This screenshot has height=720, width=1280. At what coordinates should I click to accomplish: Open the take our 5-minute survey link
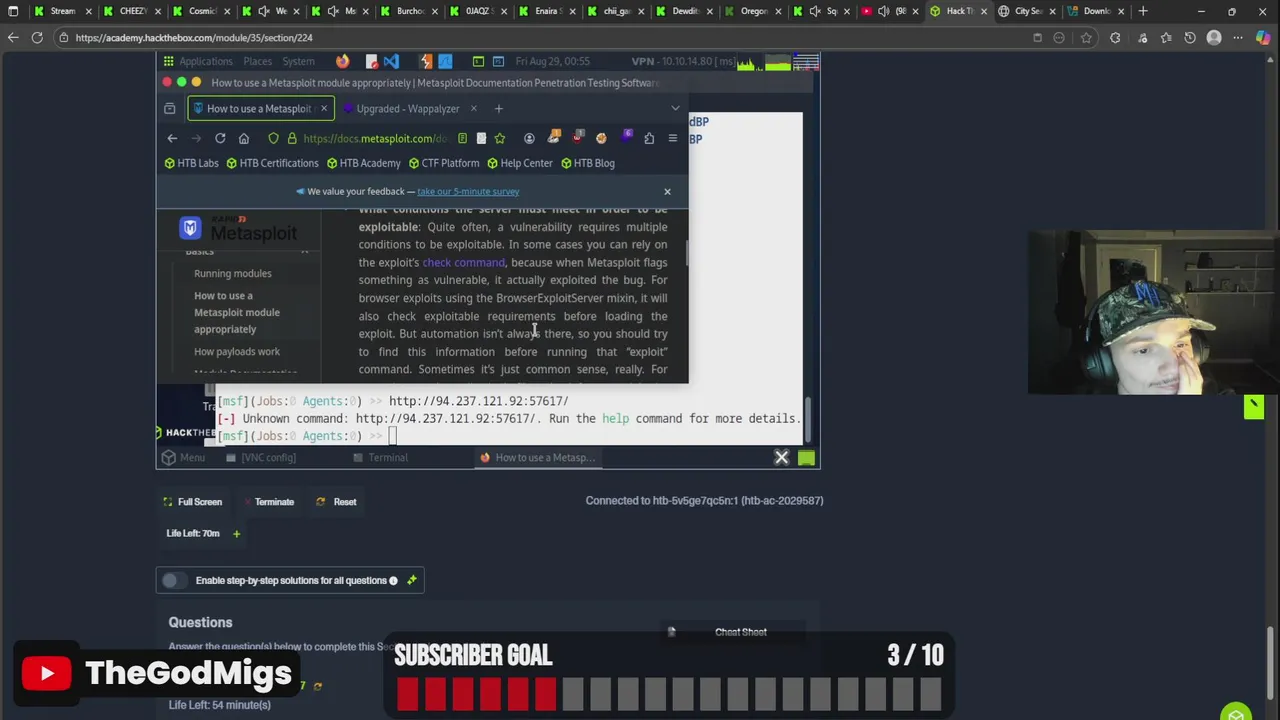click(x=468, y=191)
